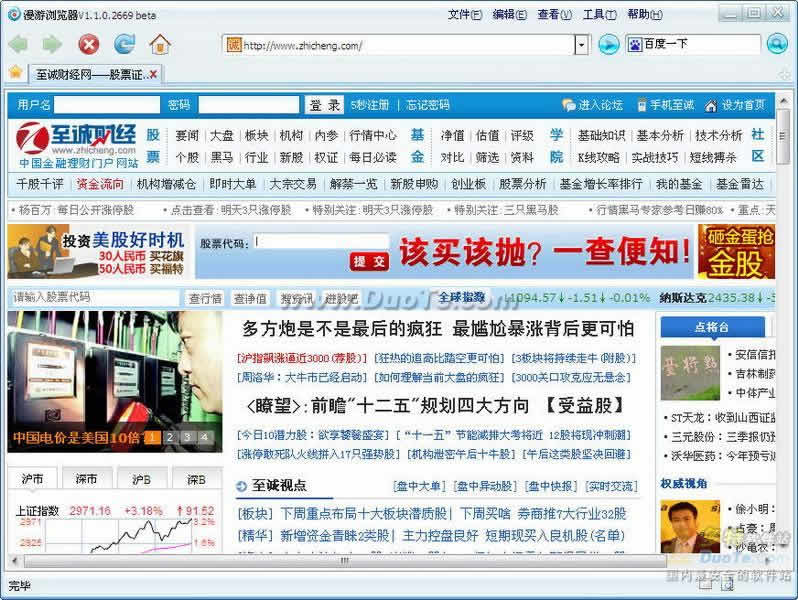This screenshot has height=600, width=798.
Task: Click the browser forward arrow icon
Action: point(51,45)
